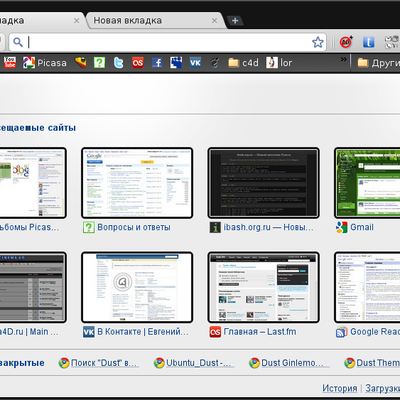Open the c4d bookmarks folder
The height and width of the screenshot is (400, 400).
(x=243, y=63)
